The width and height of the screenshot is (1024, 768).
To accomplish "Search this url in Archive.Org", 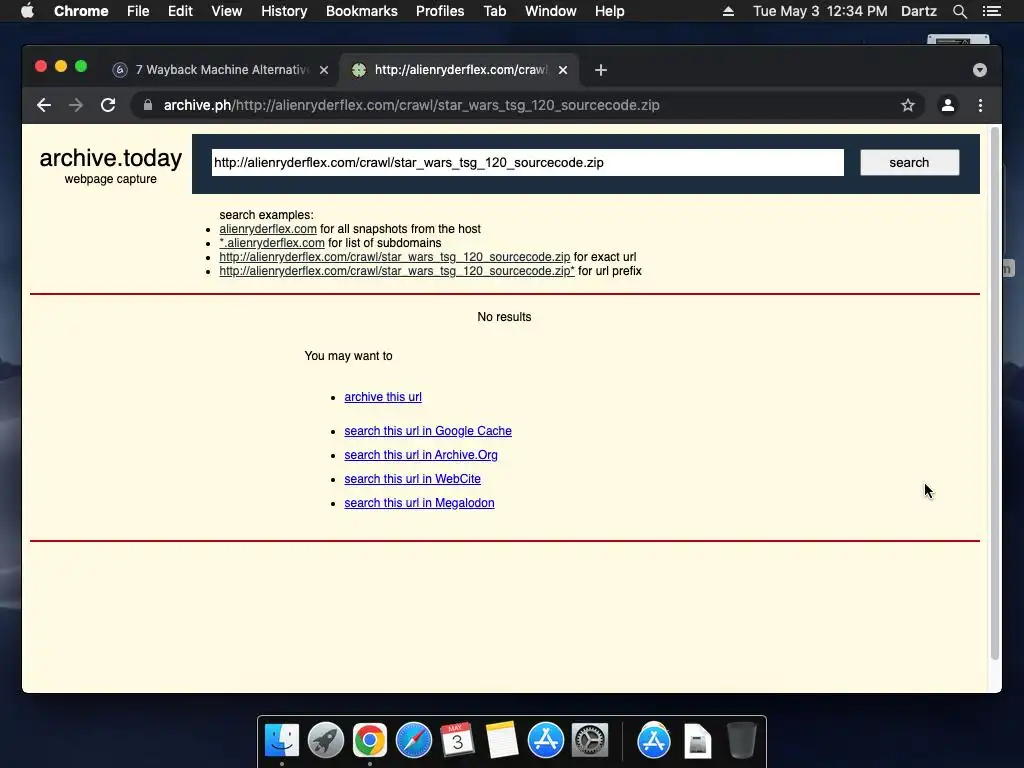I will click(x=421, y=455).
